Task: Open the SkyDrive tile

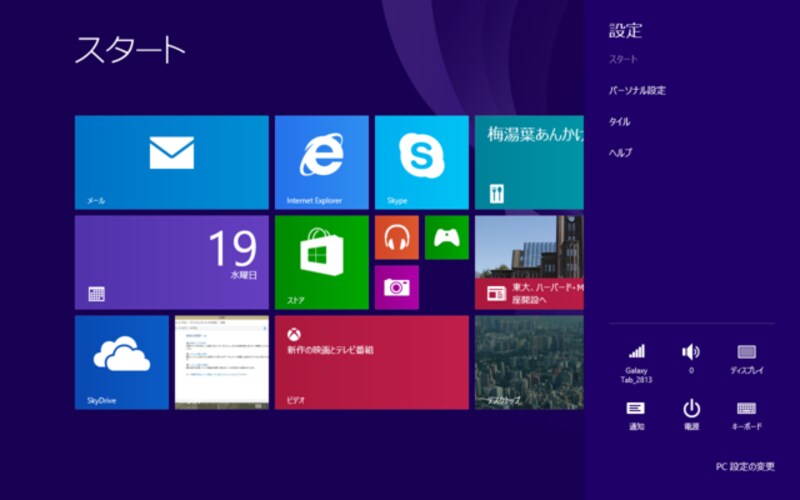Action: (x=121, y=362)
